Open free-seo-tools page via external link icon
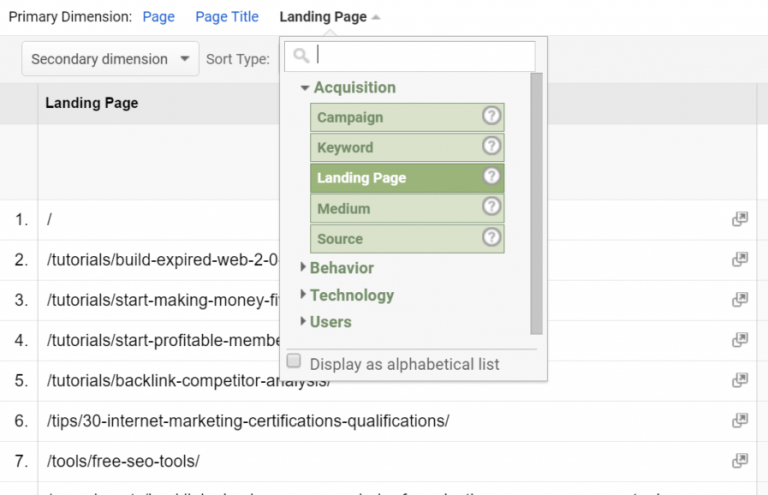Screen dimensions: 768x495 (x=740, y=460)
